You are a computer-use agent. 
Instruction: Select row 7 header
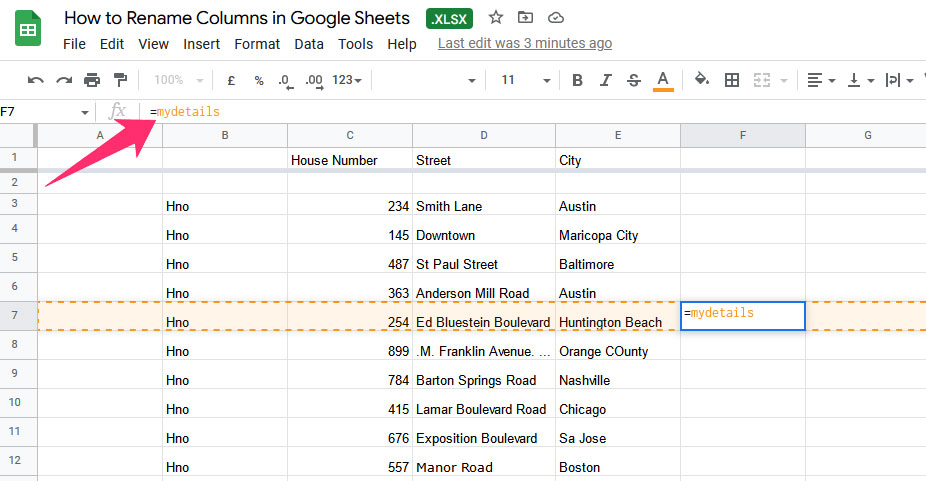(18, 316)
